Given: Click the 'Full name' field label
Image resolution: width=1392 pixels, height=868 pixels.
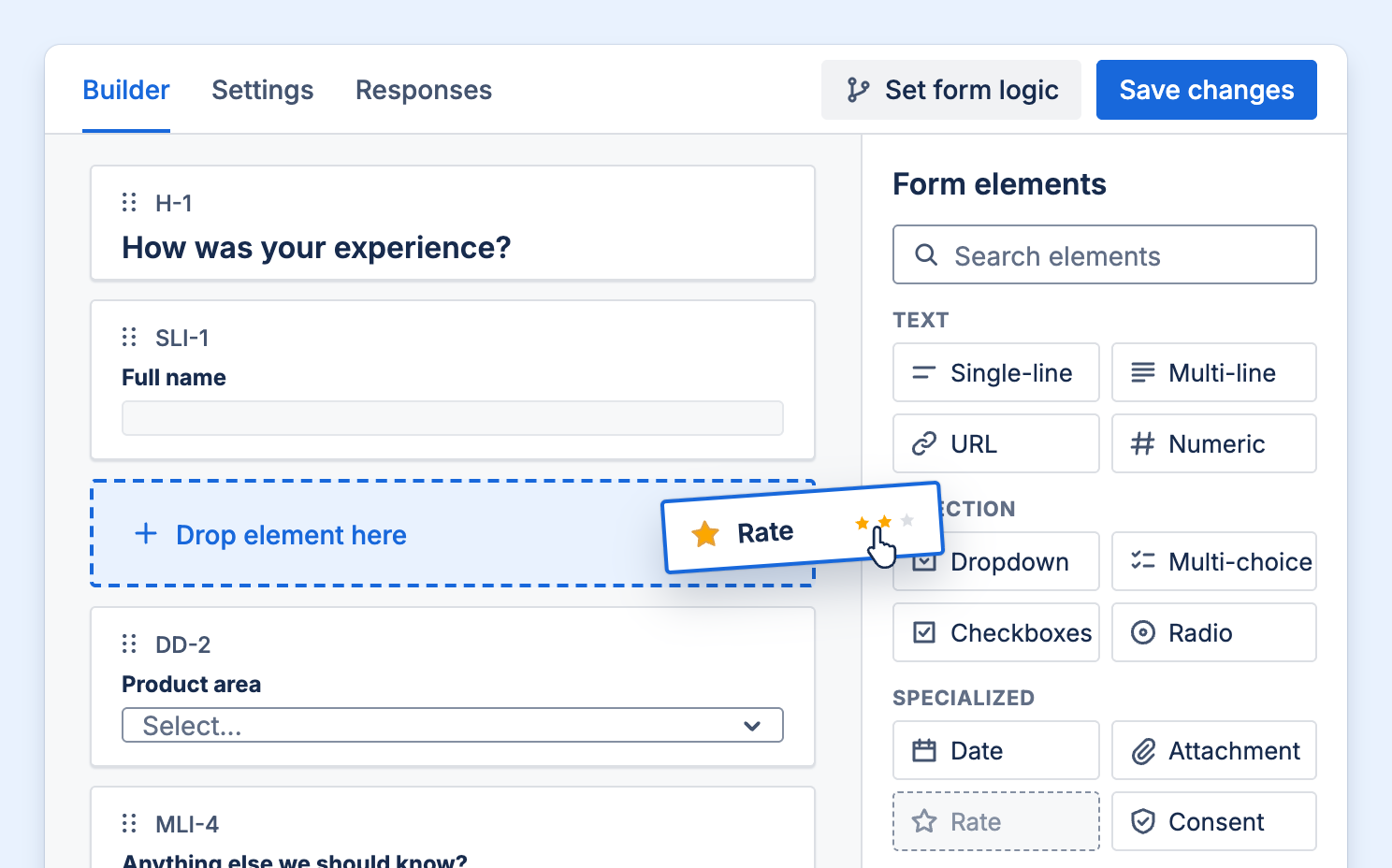Looking at the screenshot, I should (174, 377).
